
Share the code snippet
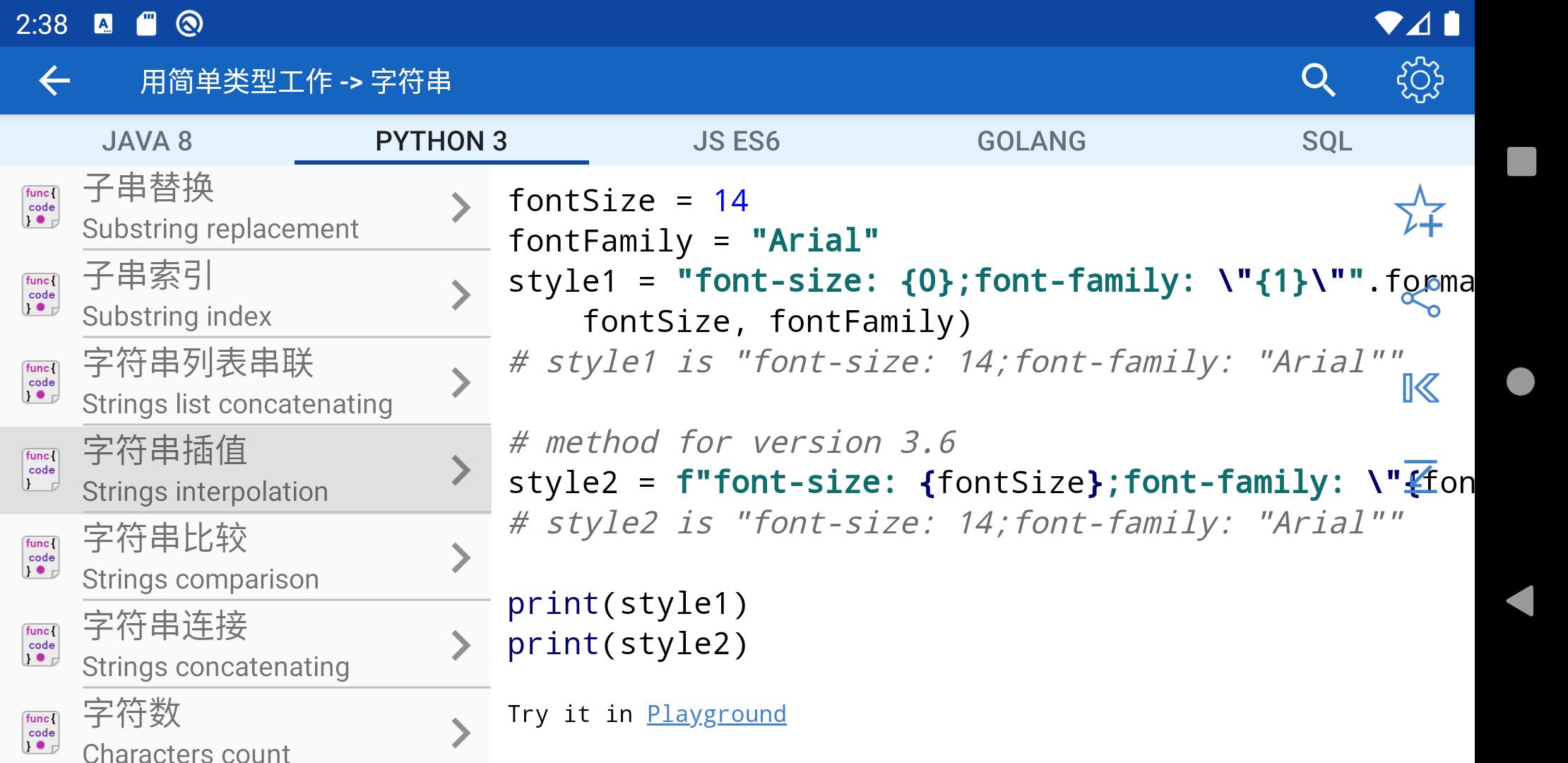(1420, 299)
